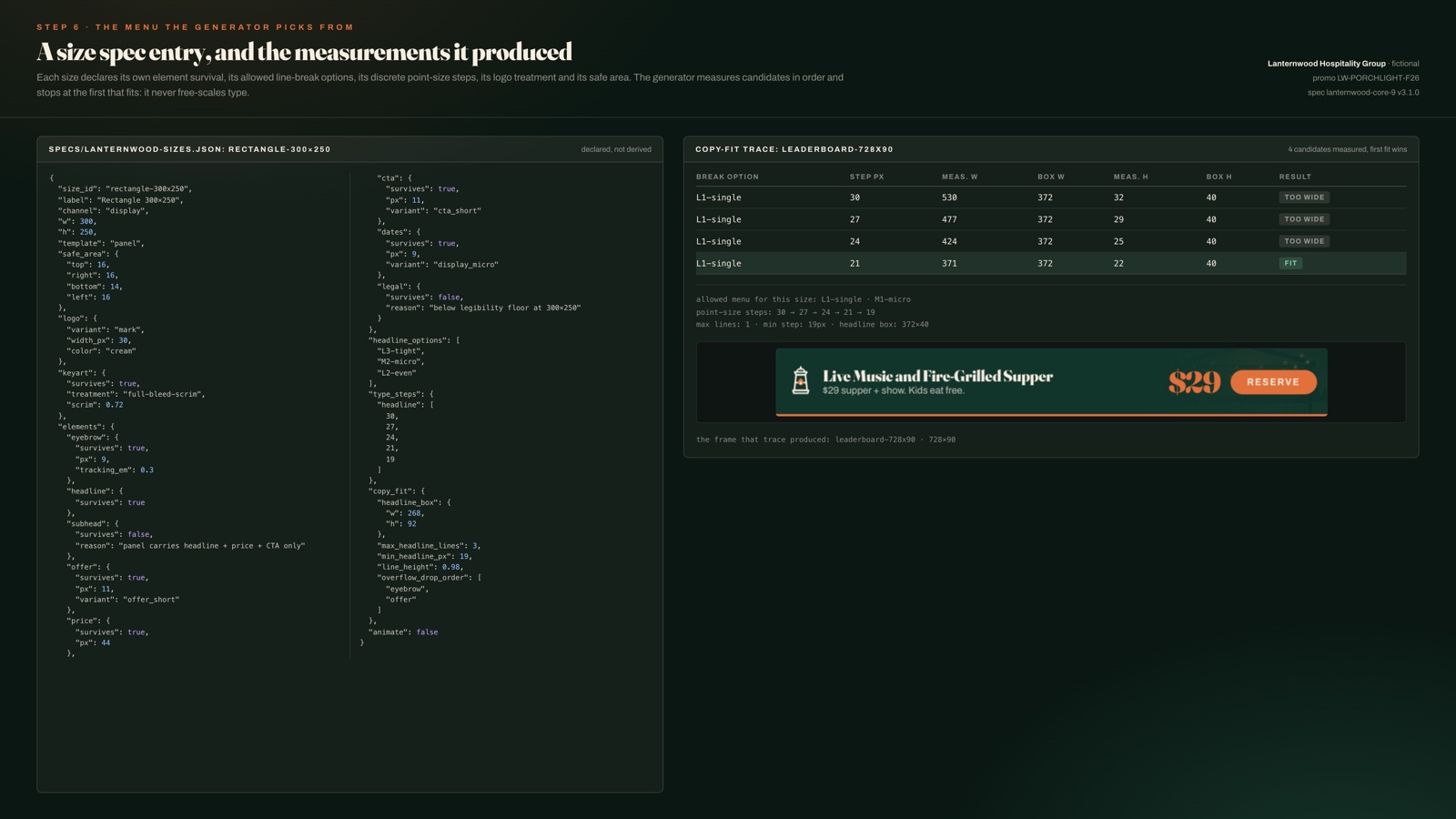Image resolution: width=1456 pixels, height=819 pixels.
Task: Click the measured width value 424
Action: pos(949,241)
